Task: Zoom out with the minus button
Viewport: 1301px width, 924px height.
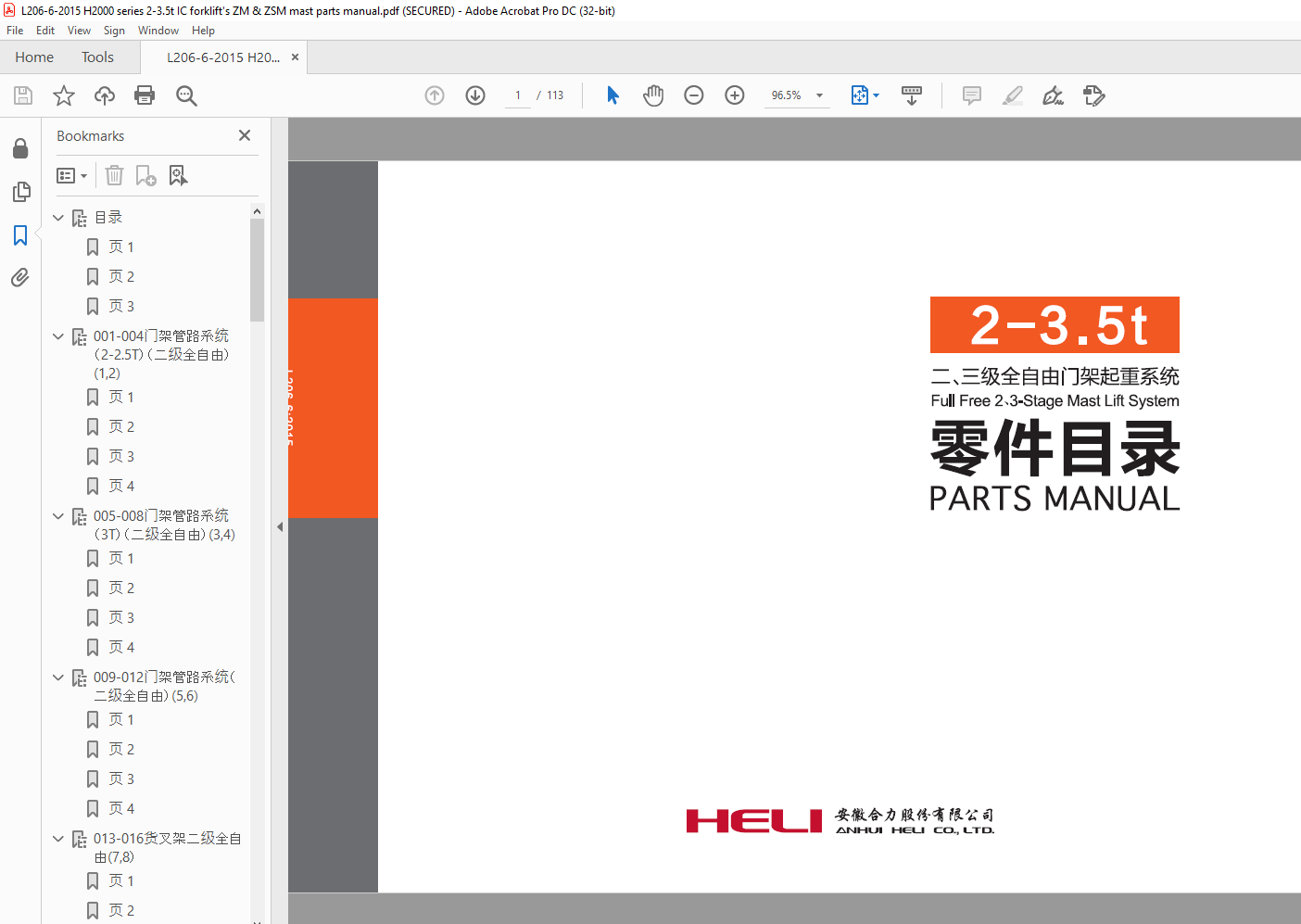Action: 694,95
